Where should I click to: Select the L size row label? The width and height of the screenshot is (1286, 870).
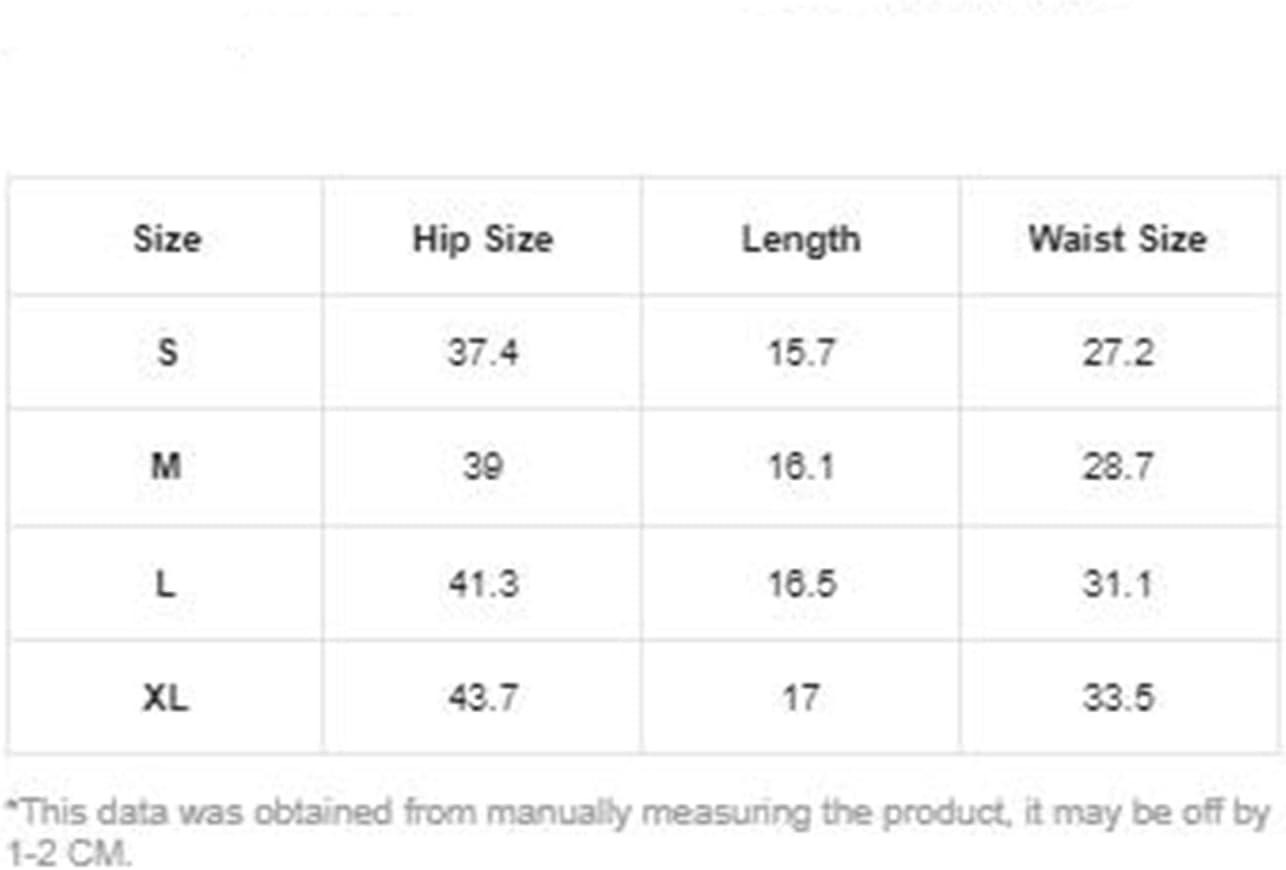point(166,582)
